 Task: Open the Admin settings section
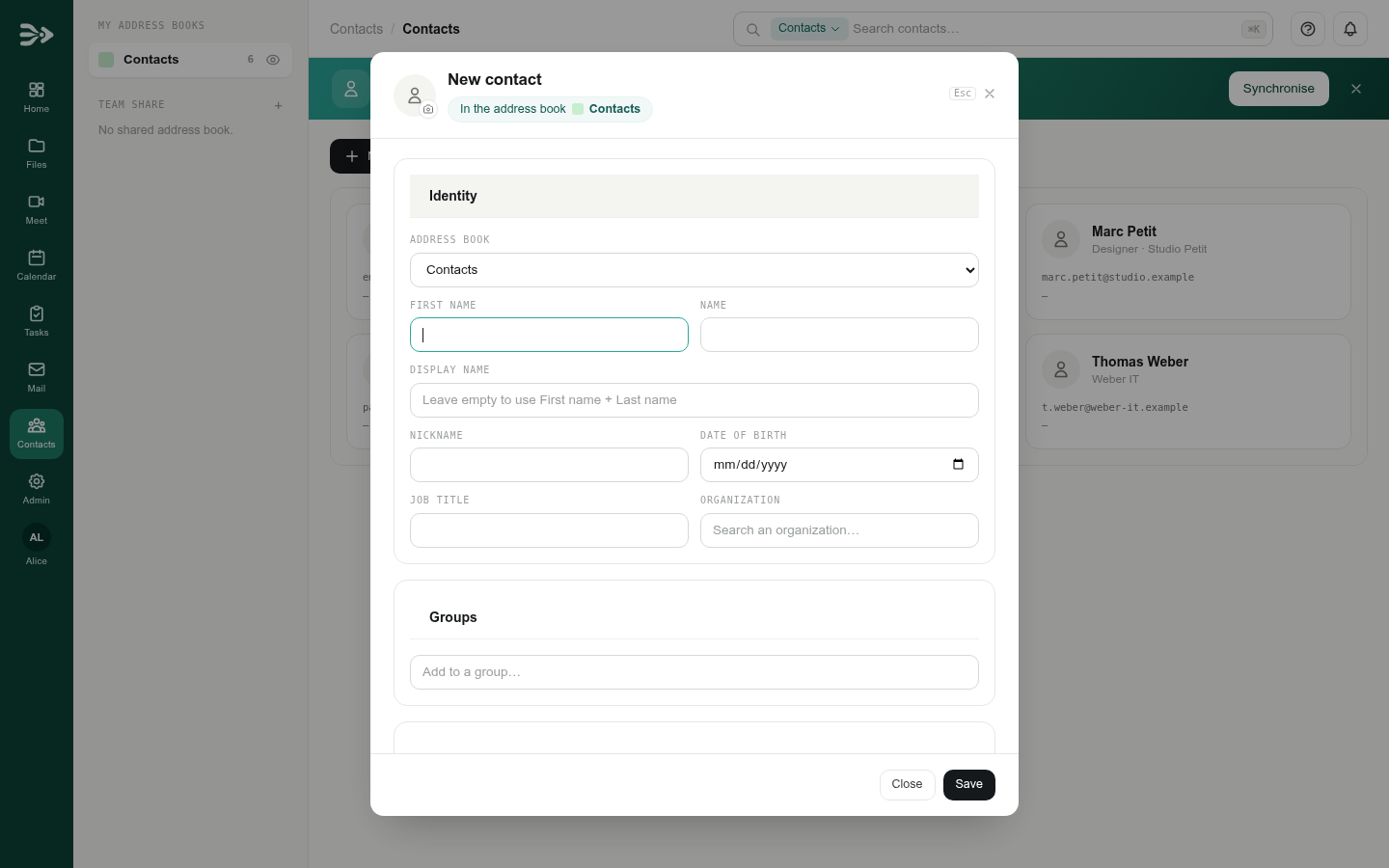(x=37, y=489)
